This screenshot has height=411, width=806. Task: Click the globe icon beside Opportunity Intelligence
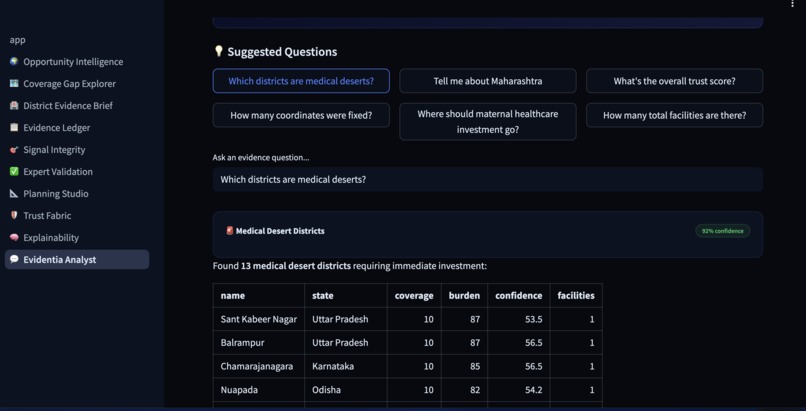(x=14, y=61)
